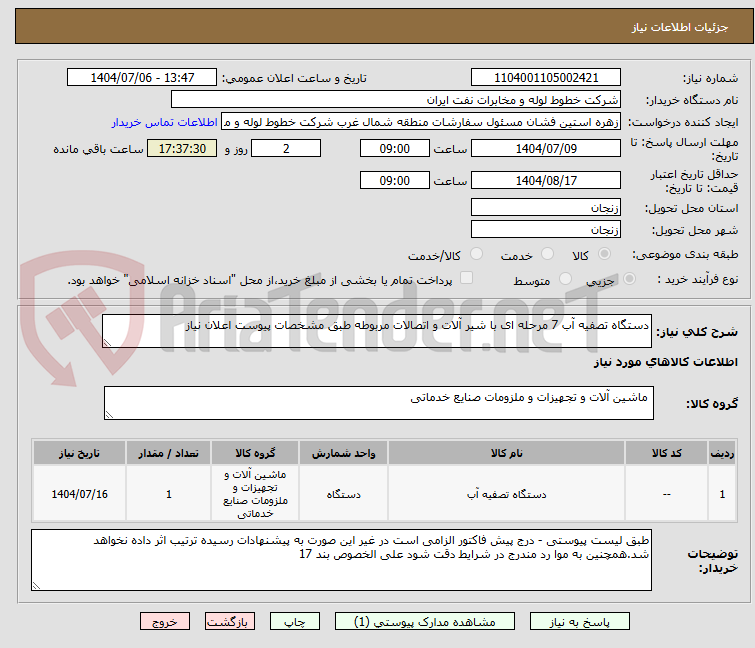
Task: Click the 'گروه کالا' text box
Action: click(379, 403)
